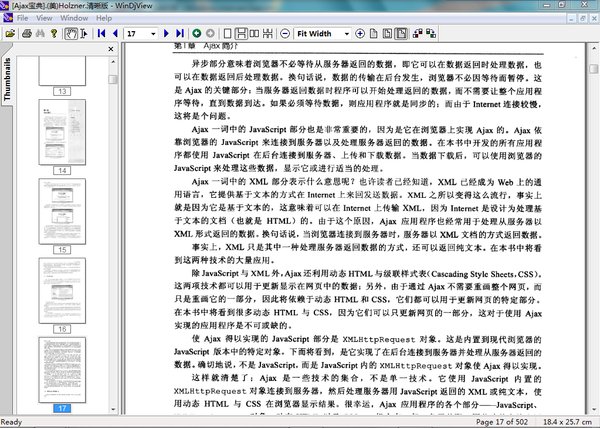
Task: Switch to continuous page layout
Action: pyautogui.click(x=241, y=34)
